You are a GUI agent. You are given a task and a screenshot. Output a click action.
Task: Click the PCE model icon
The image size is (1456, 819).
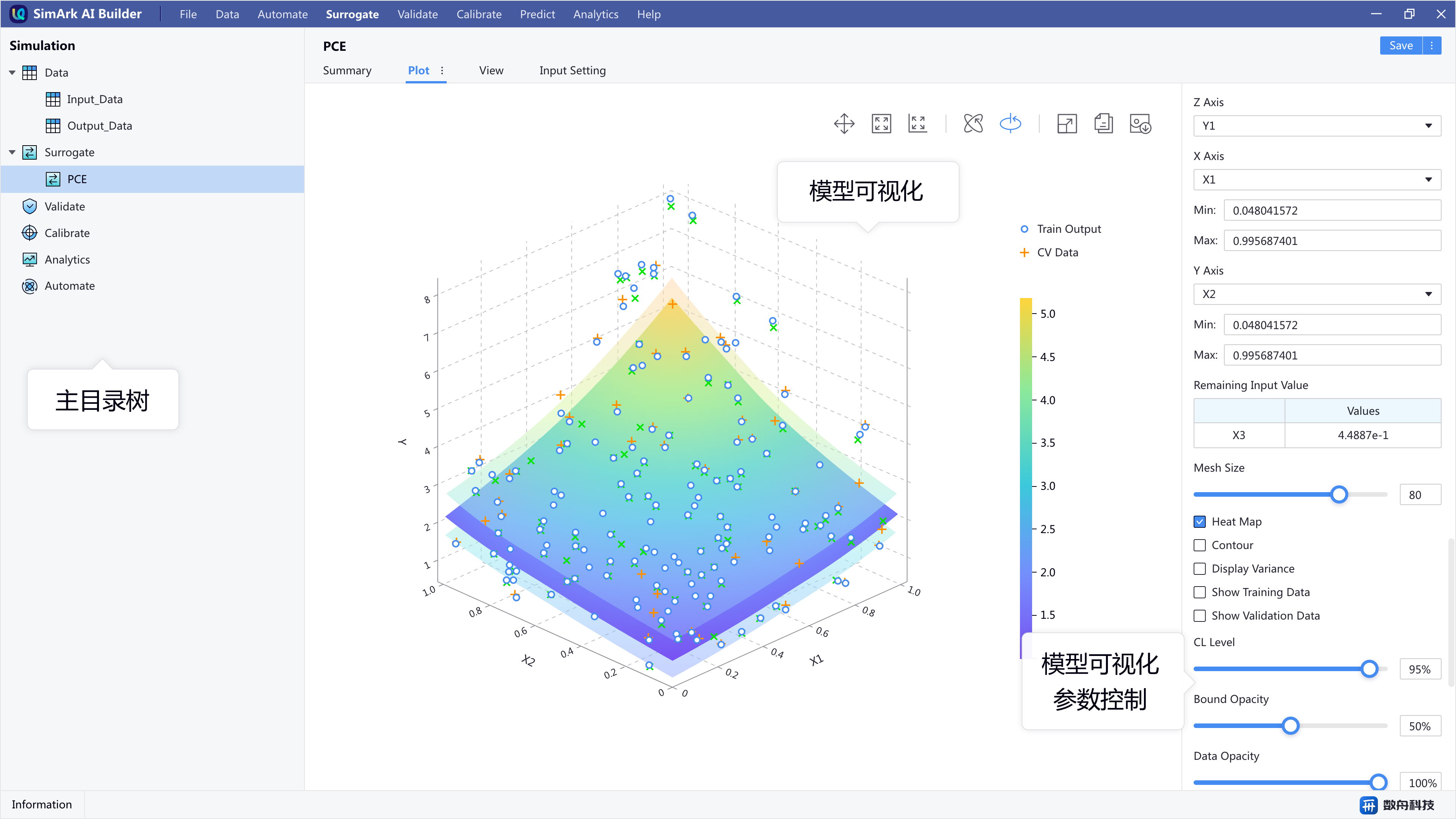point(53,179)
